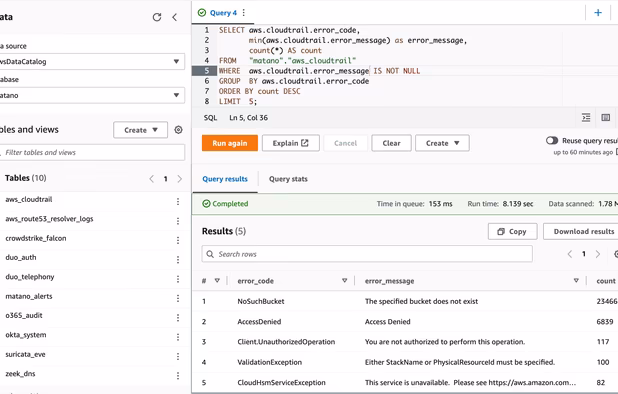Add a new query tab
Viewport: 618px width, 394px height.
click(x=598, y=13)
